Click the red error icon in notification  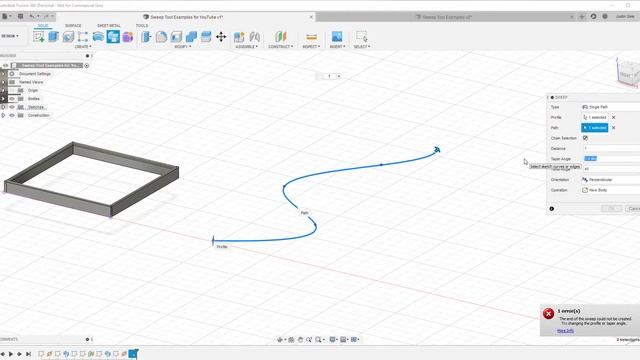pos(548,313)
